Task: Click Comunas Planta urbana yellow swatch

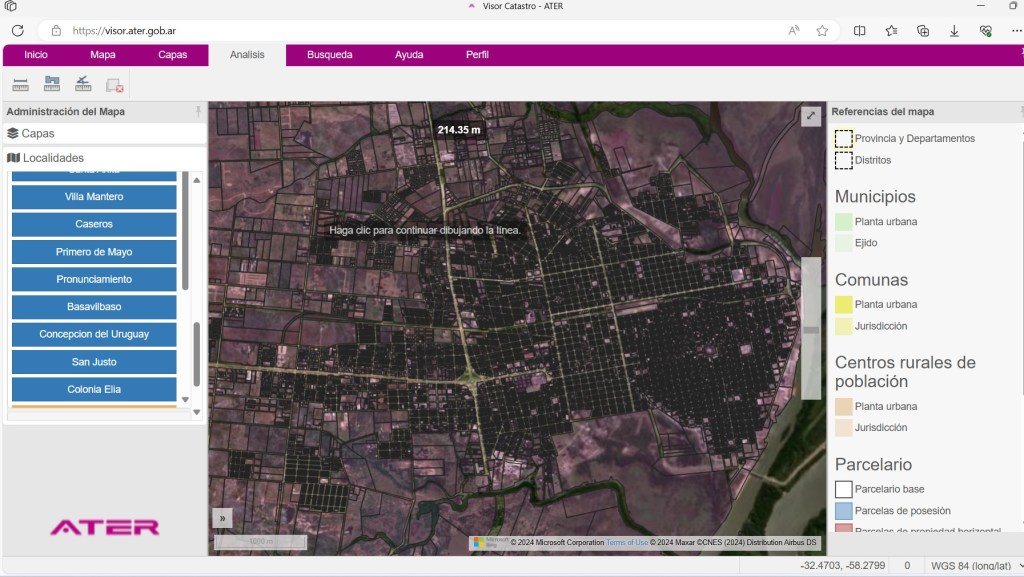Action: coord(843,304)
